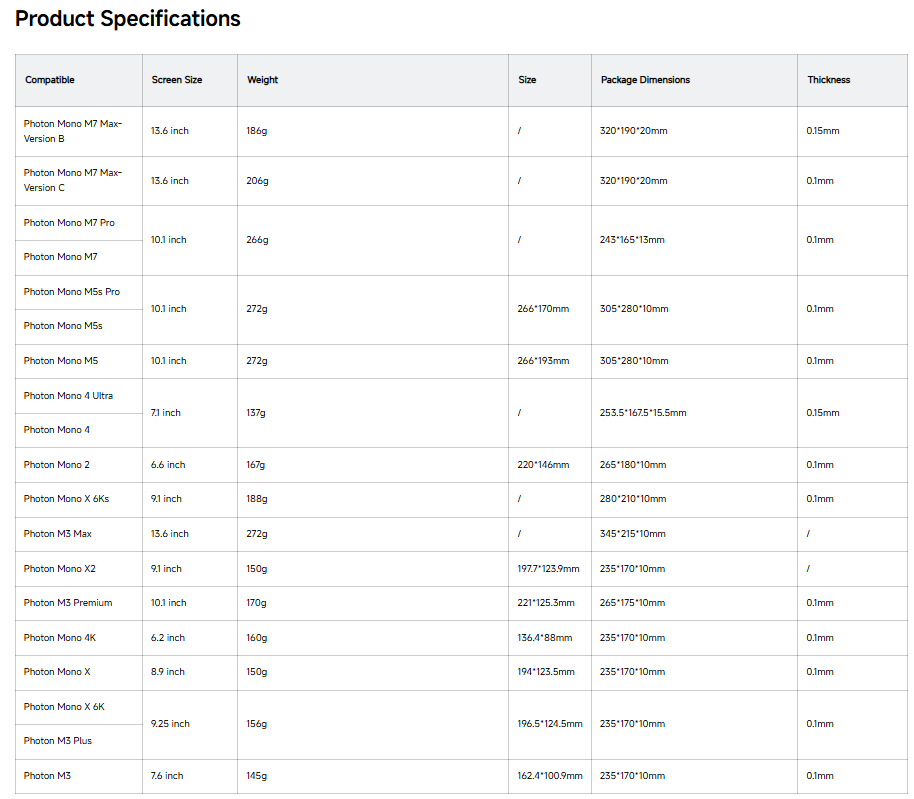Click the Photon Mono M5s Pro row label
The width and height of the screenshot is (914, 799).
72,292
